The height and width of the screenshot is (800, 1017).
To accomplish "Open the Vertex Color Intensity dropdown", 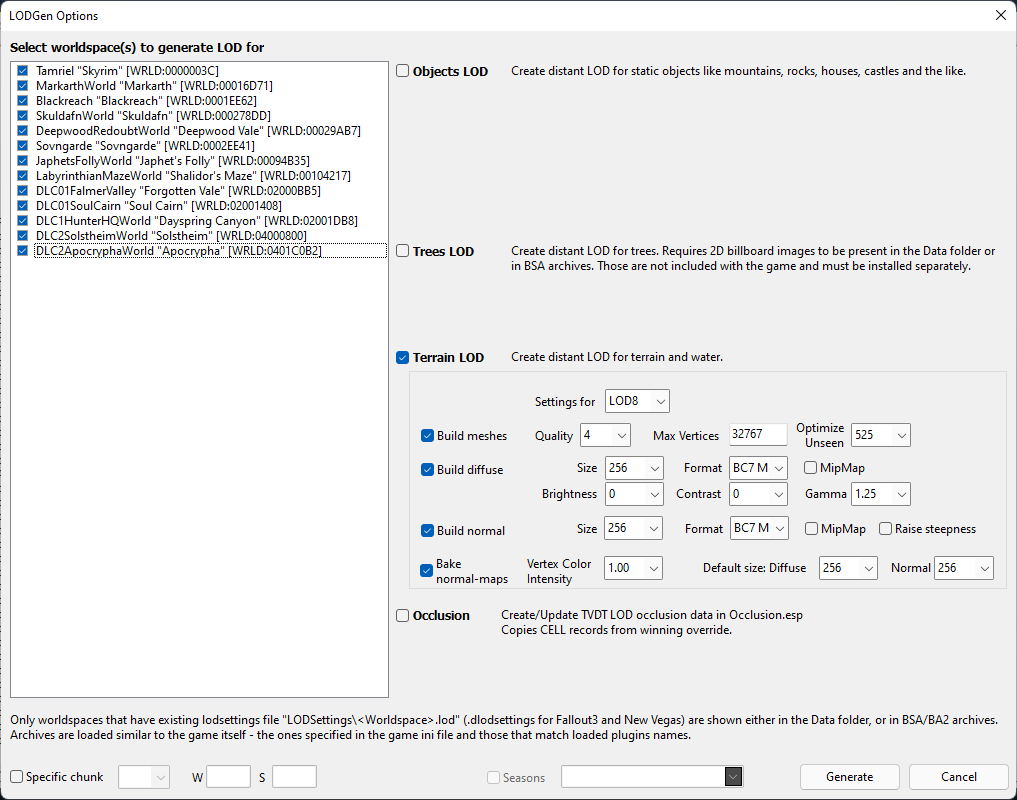I will 633,568.
